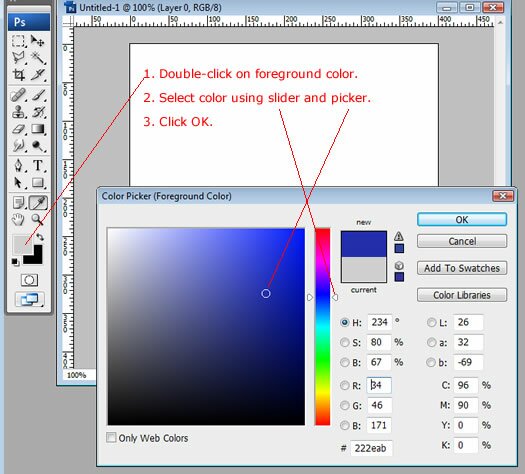
Task: Click the in-gamut color swatch below warning
Action: 399,248
